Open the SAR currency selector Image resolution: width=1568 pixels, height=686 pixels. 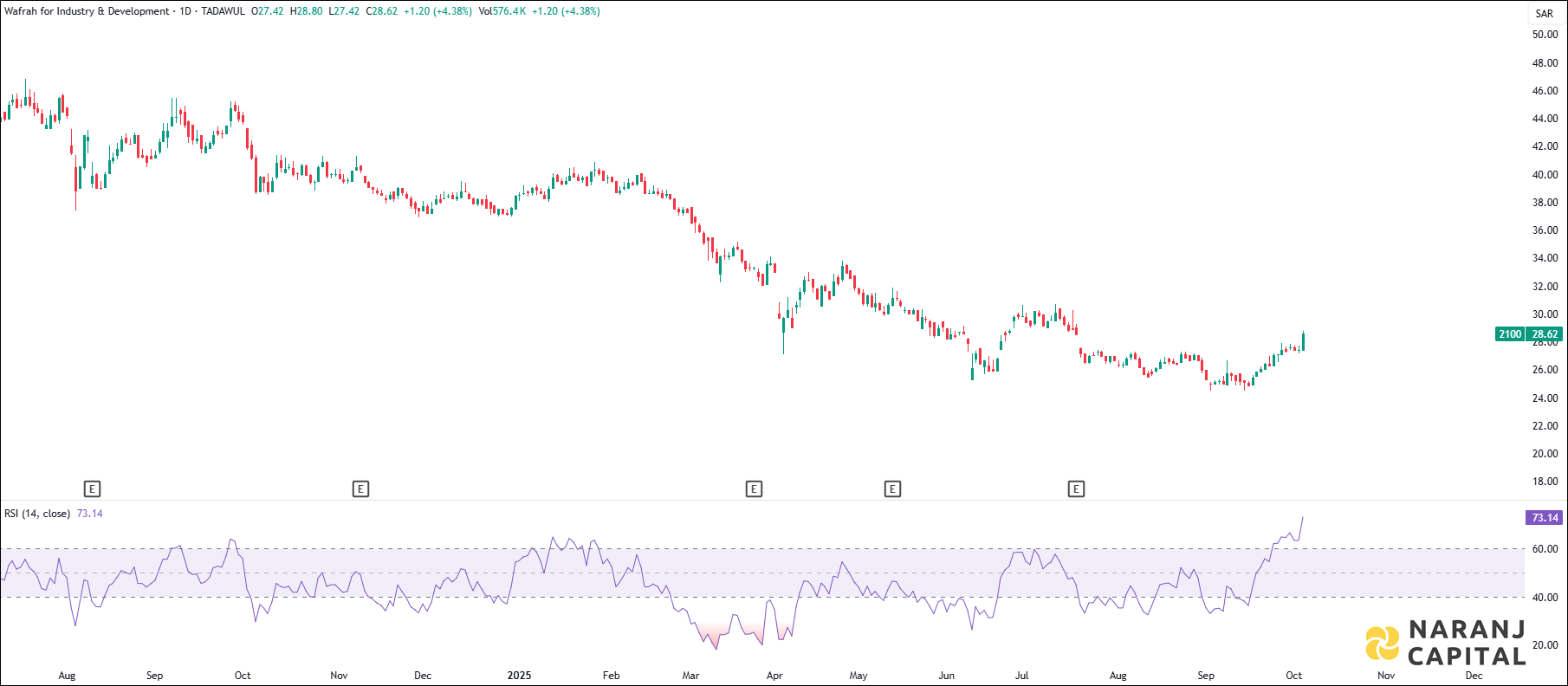click(x=1544, y=13)
